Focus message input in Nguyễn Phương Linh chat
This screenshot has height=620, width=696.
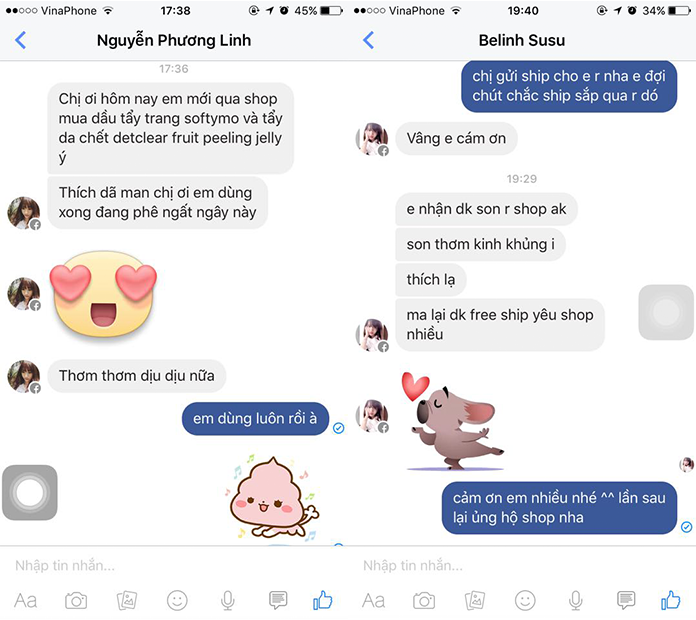pyautogui.click(x=174, y=565)
